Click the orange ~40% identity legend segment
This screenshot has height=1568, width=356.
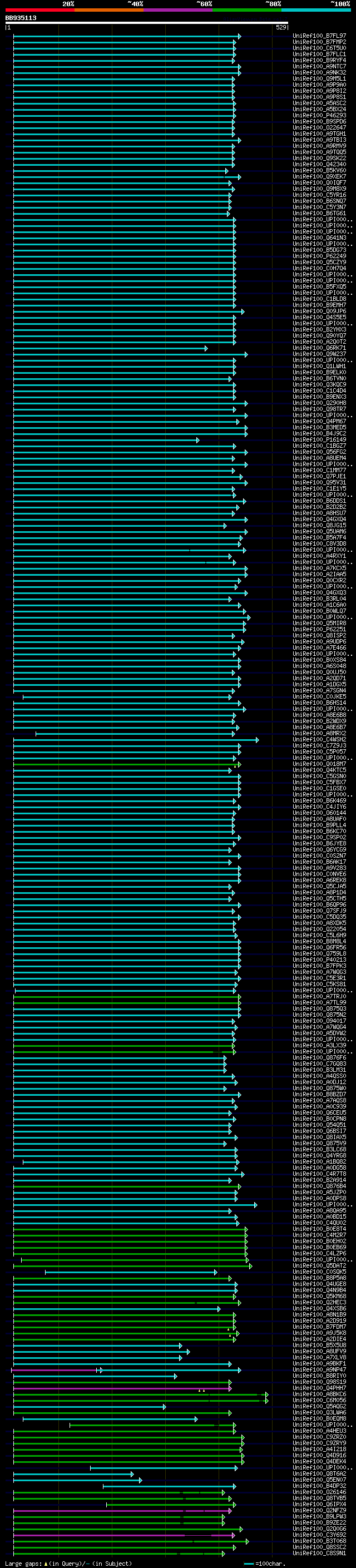[109, 10]
